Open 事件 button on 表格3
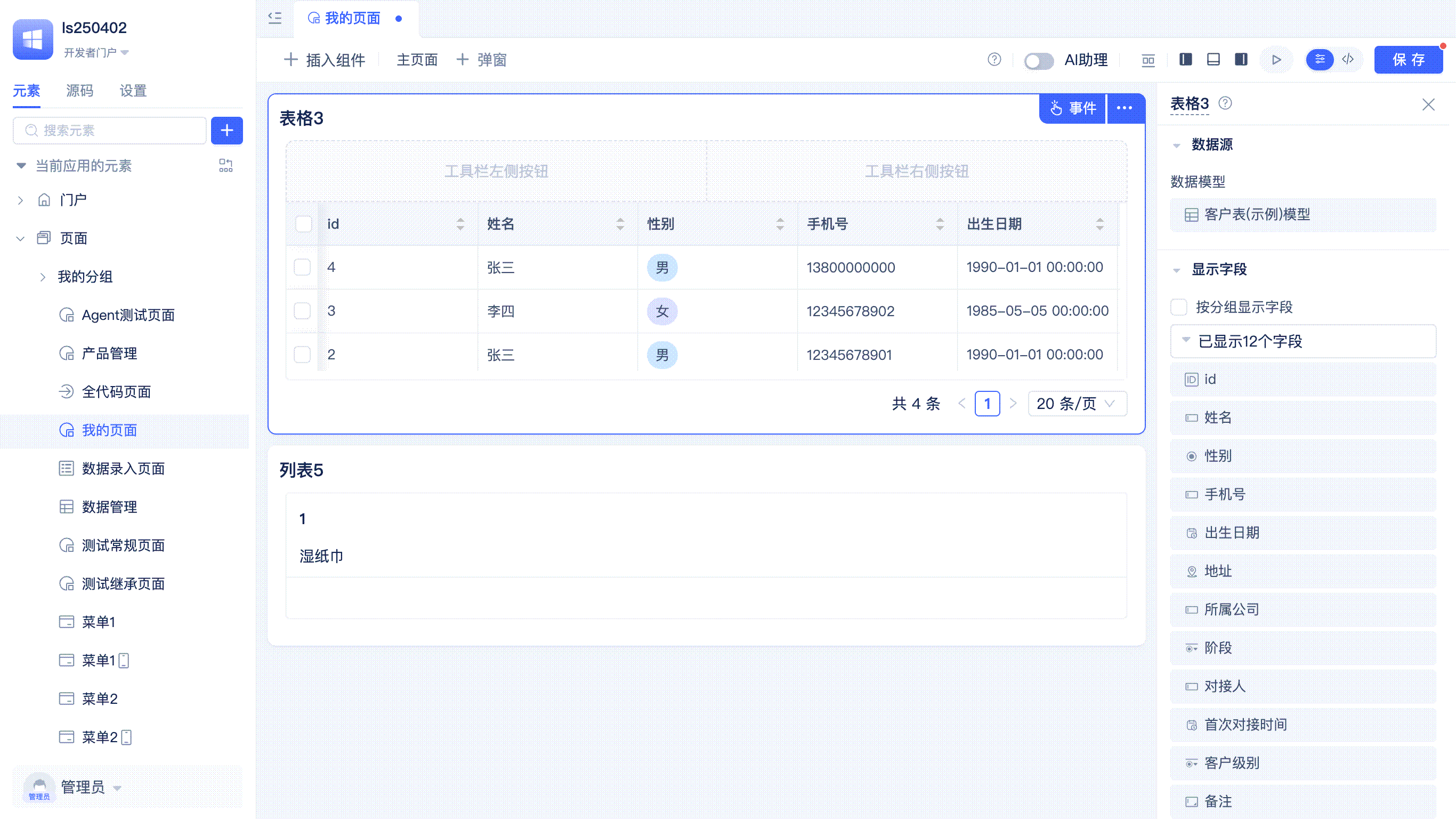1456x819 pixels. pos(1073,108)
